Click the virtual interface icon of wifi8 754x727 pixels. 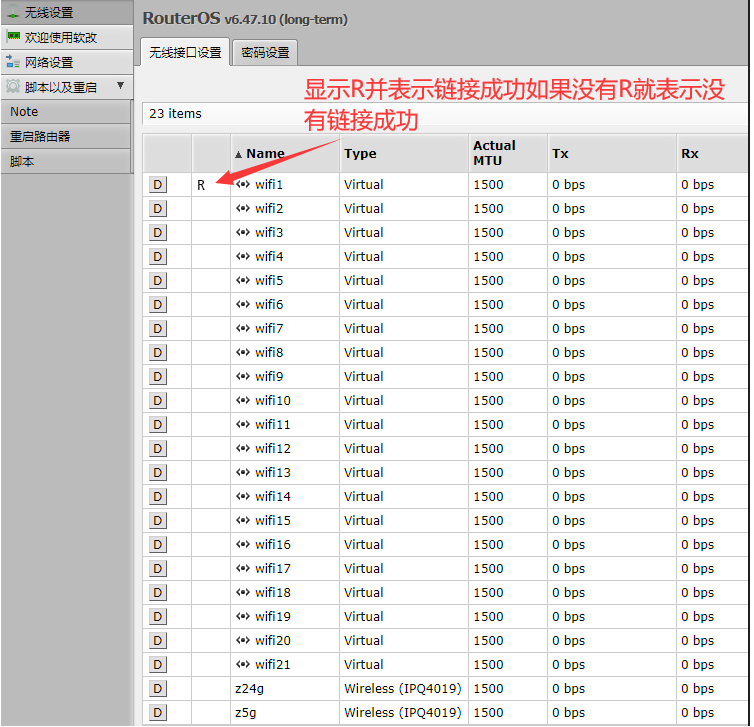click(243, 352)
